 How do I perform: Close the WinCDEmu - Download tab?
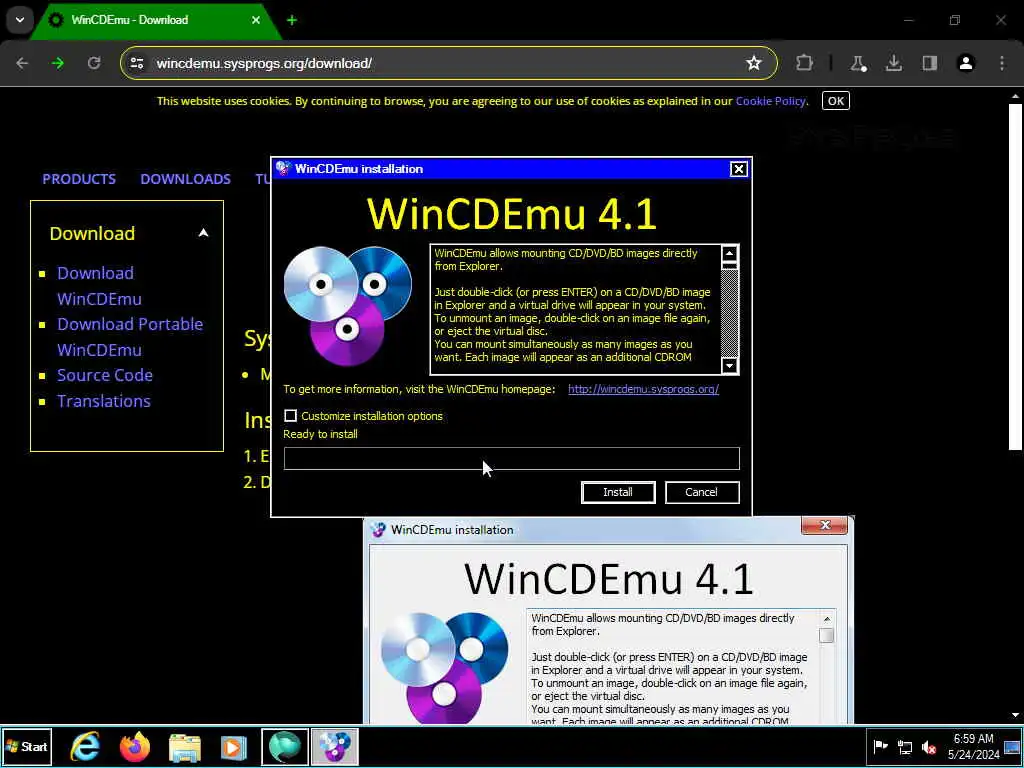[x=256, y=20]
